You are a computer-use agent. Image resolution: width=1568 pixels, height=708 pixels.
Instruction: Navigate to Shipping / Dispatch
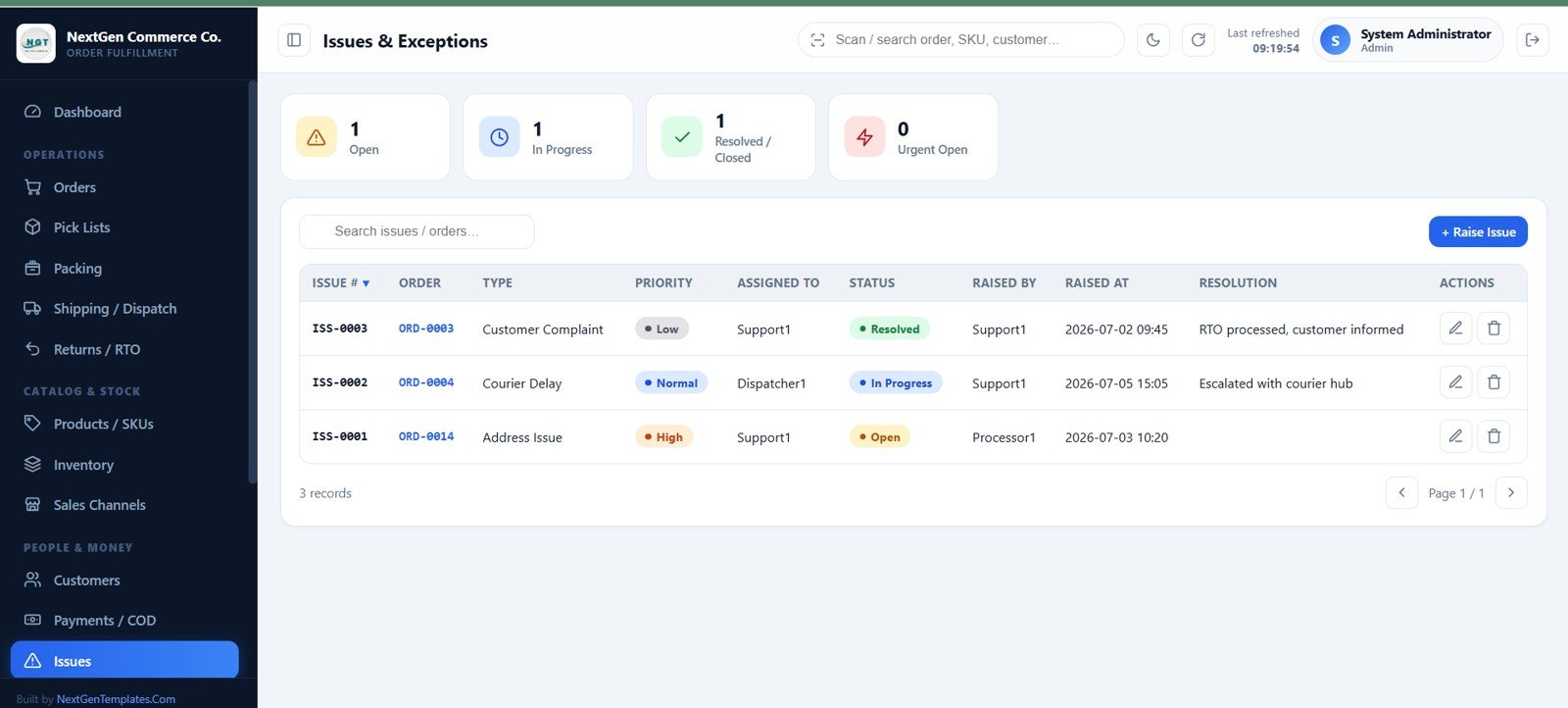pyautogui.click(x=124, y=309)
